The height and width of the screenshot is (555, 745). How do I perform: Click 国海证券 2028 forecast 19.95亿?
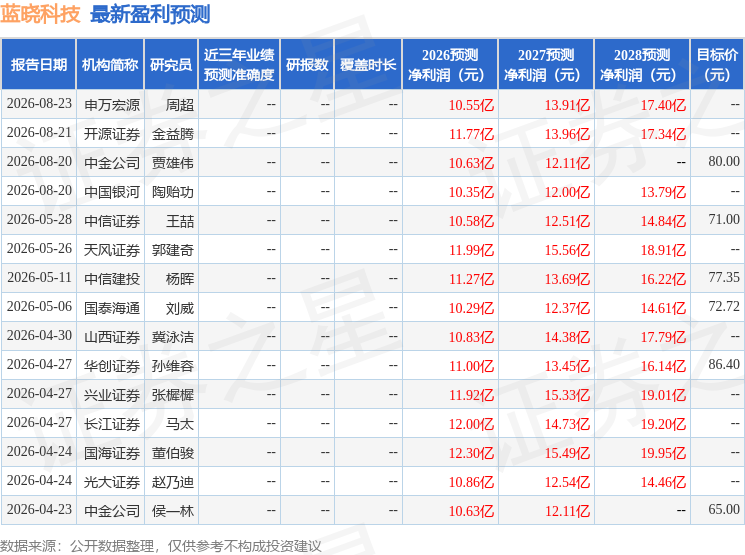663,453
